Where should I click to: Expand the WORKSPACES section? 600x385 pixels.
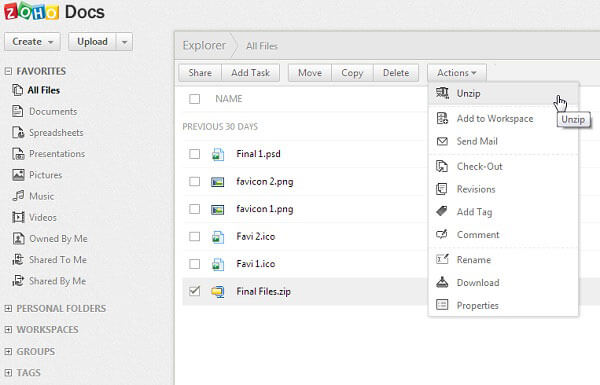click(8, 330)
